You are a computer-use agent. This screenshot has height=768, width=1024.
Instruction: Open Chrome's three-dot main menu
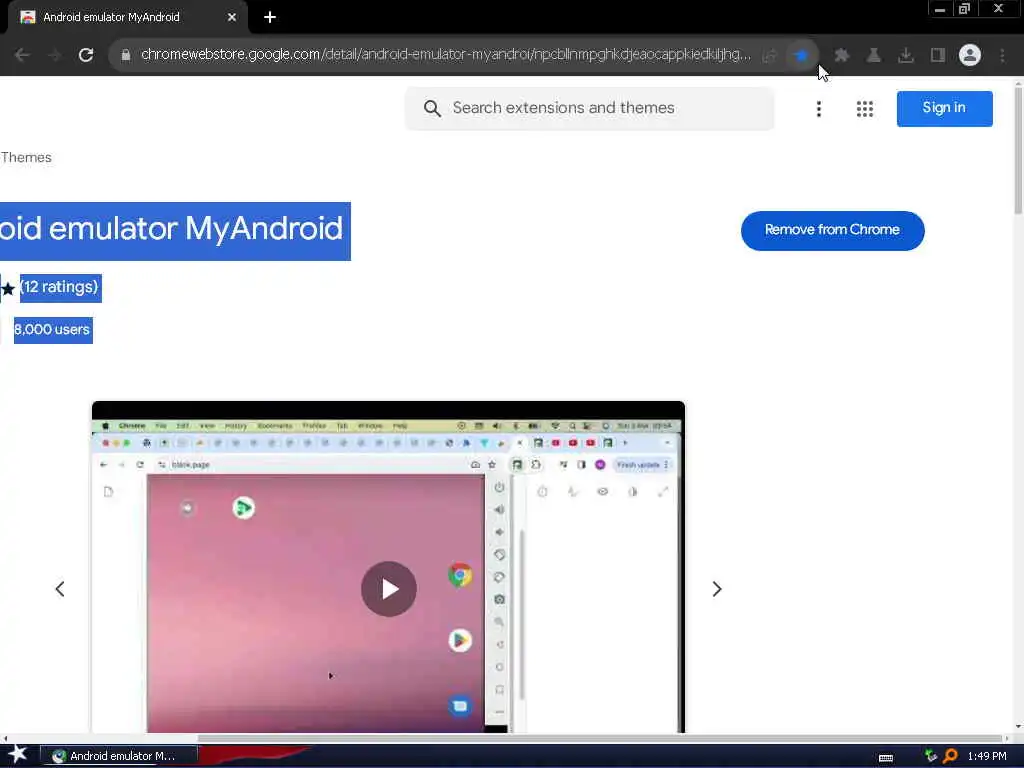tap(1002, 55)
